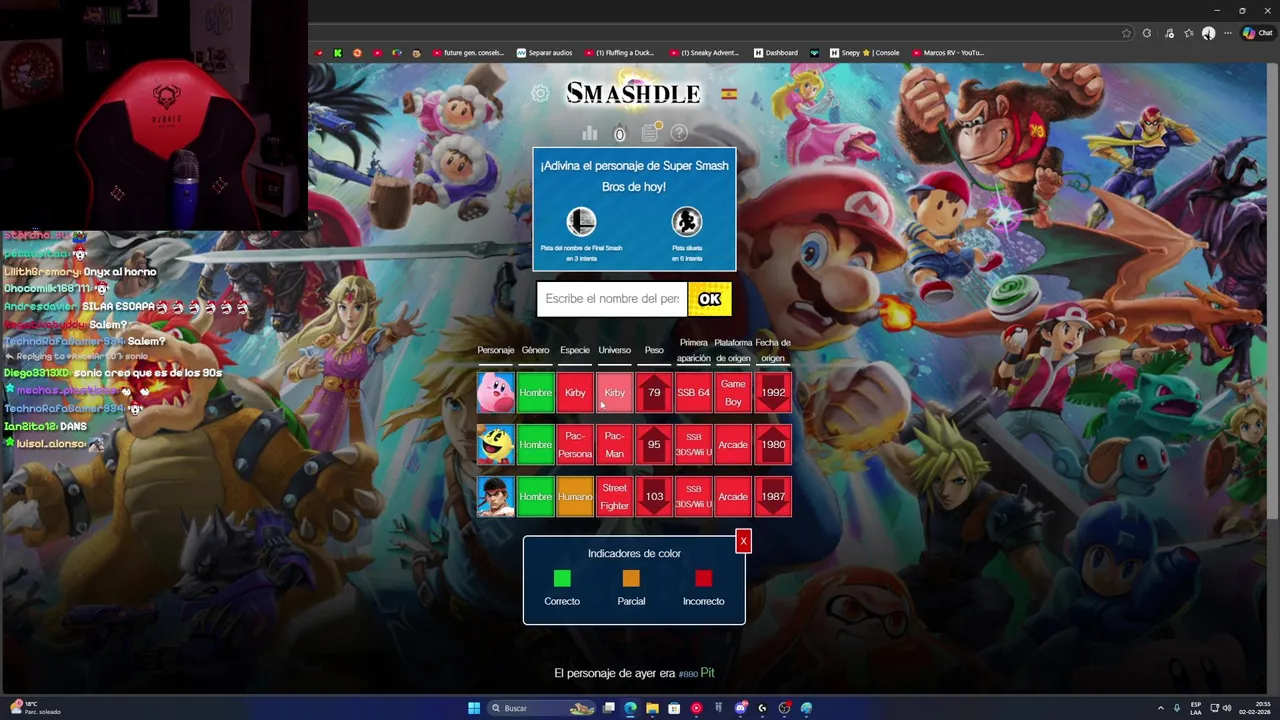Submit guess with the OK button
Screen dimensions: 1280x720
coord(710,299)
